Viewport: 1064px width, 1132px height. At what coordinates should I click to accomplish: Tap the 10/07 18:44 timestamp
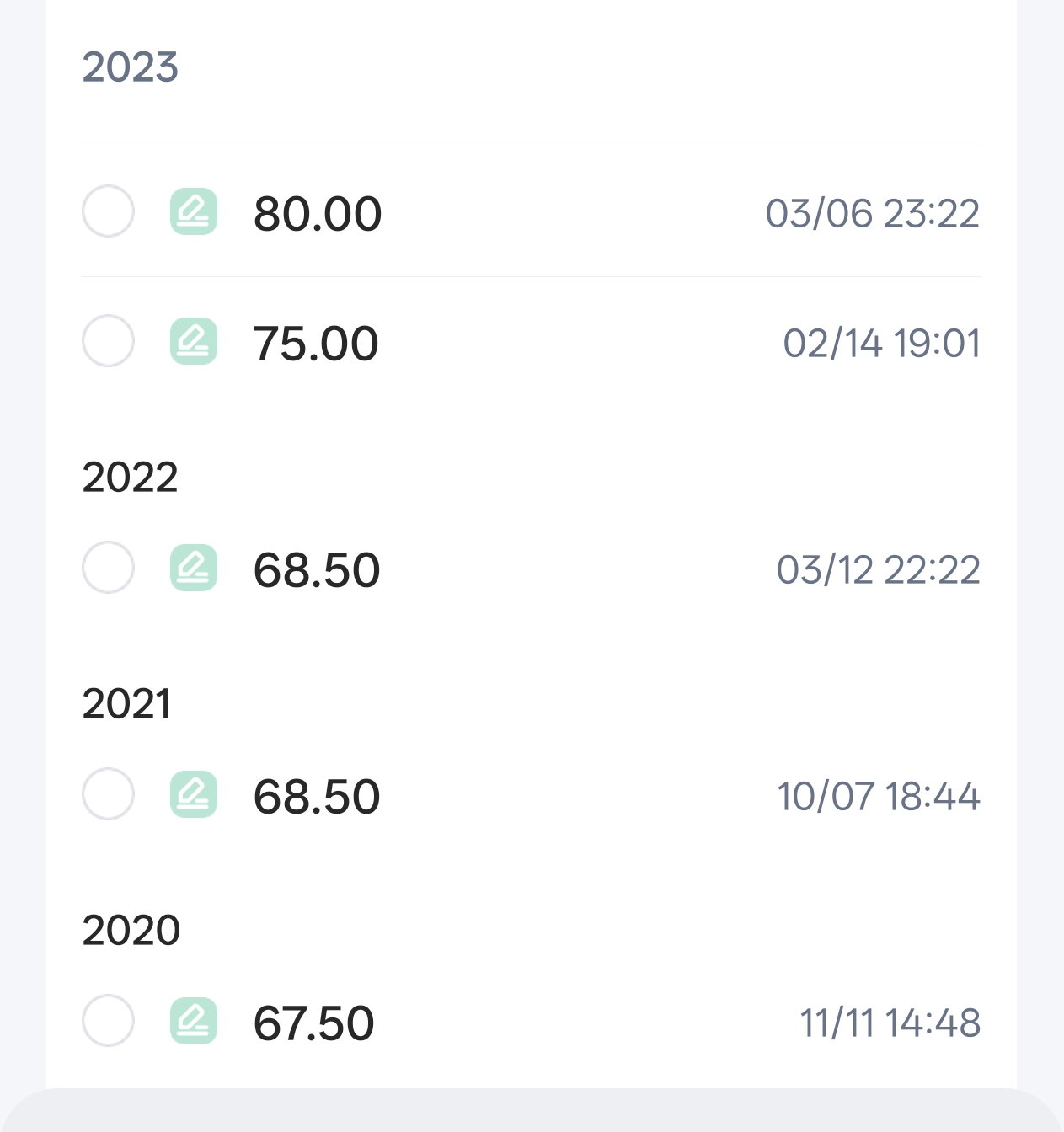(x=879, y=796)
